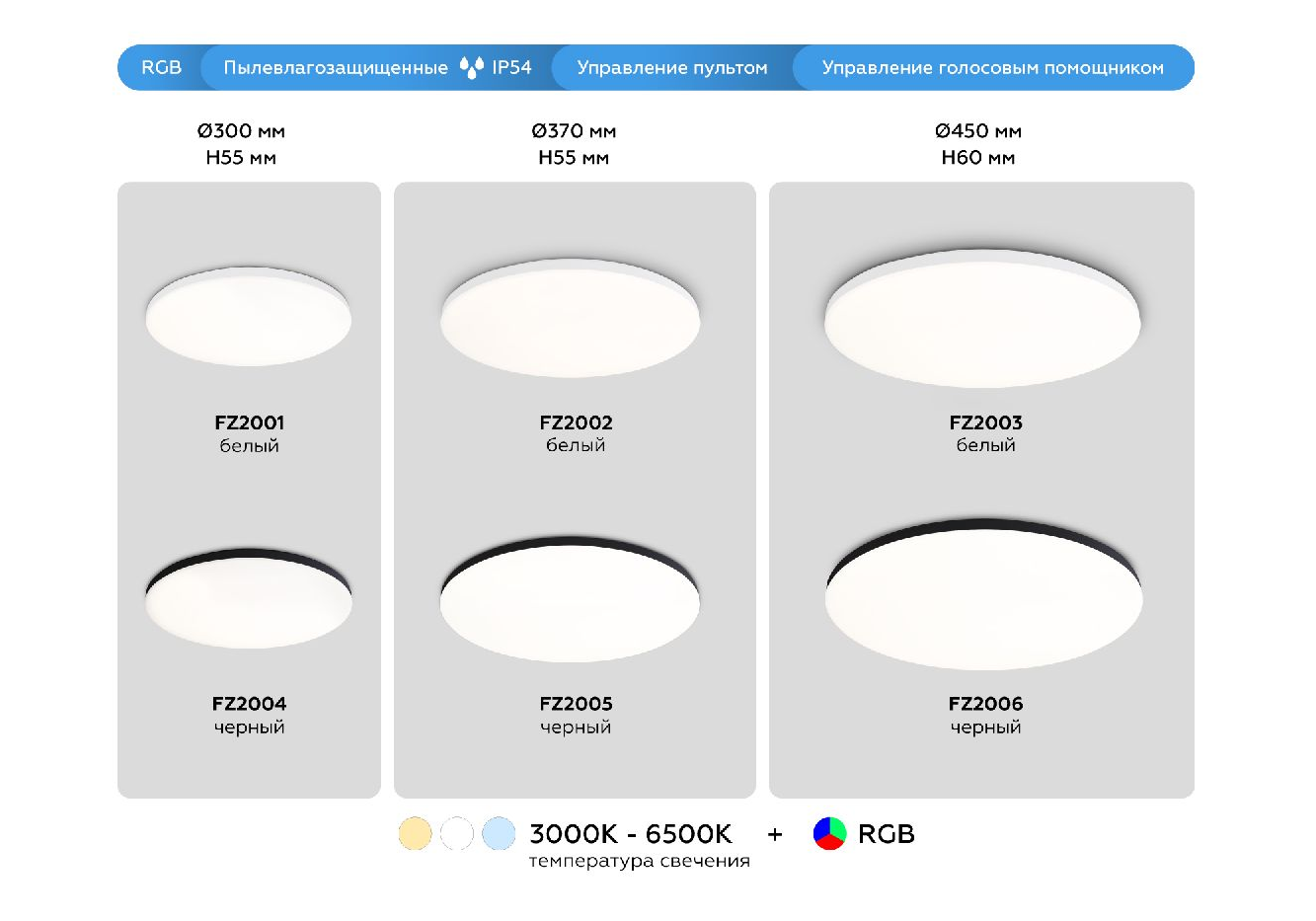Pick the cool blue color temperature swatch
The image size is (1316, 921).
pyautogui.click(x=499, y=833)
